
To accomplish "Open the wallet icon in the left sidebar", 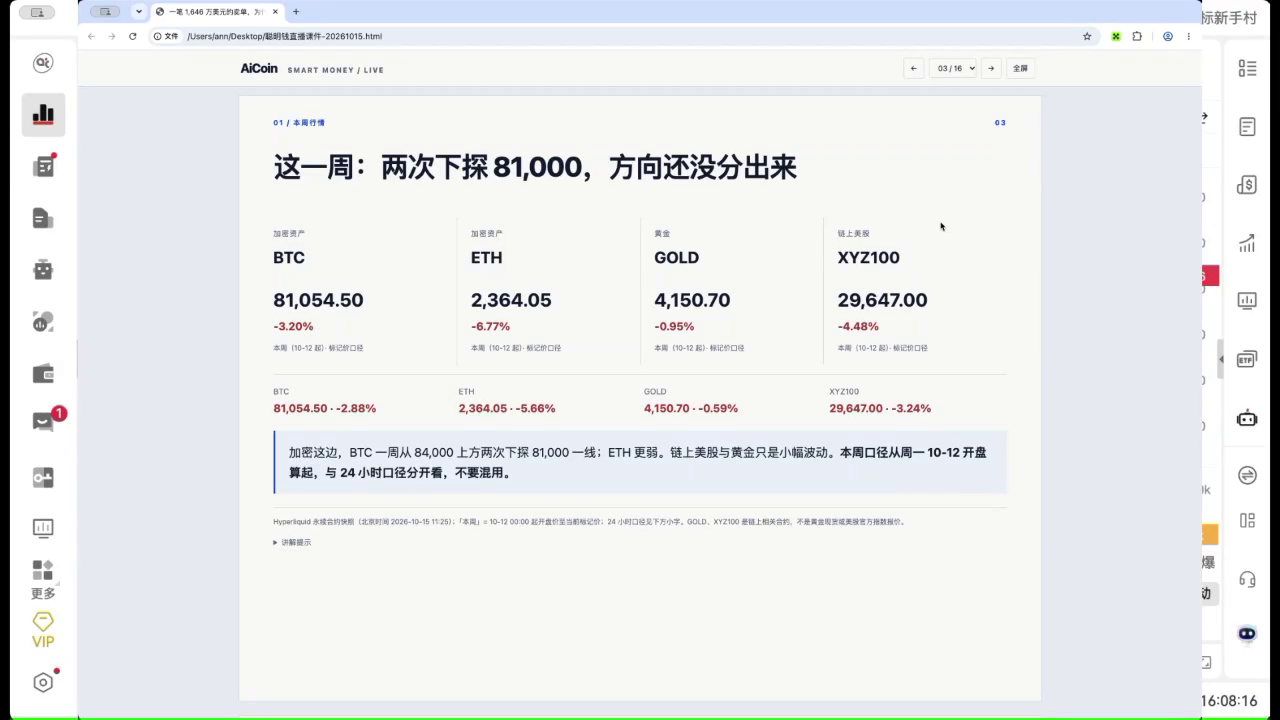I will [43, 374].
